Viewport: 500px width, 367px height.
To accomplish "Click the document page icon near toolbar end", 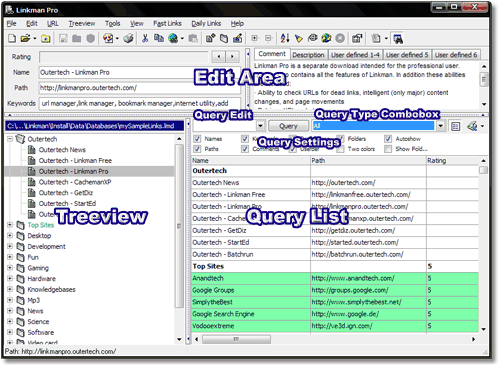I will tap(376, 39).
